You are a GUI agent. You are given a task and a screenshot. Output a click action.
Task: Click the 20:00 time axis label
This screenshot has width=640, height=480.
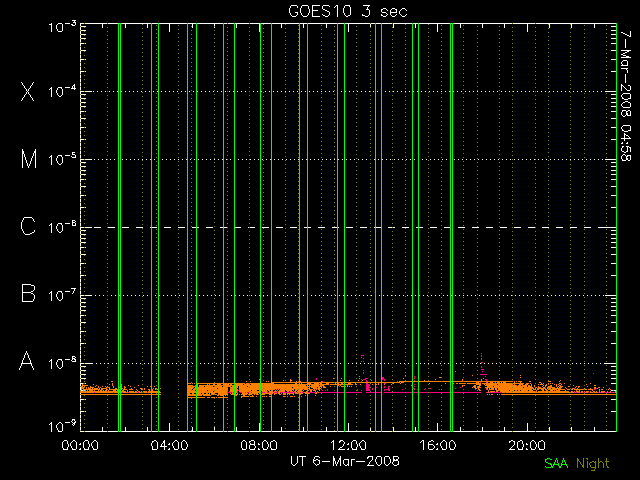tap(527, 444)
